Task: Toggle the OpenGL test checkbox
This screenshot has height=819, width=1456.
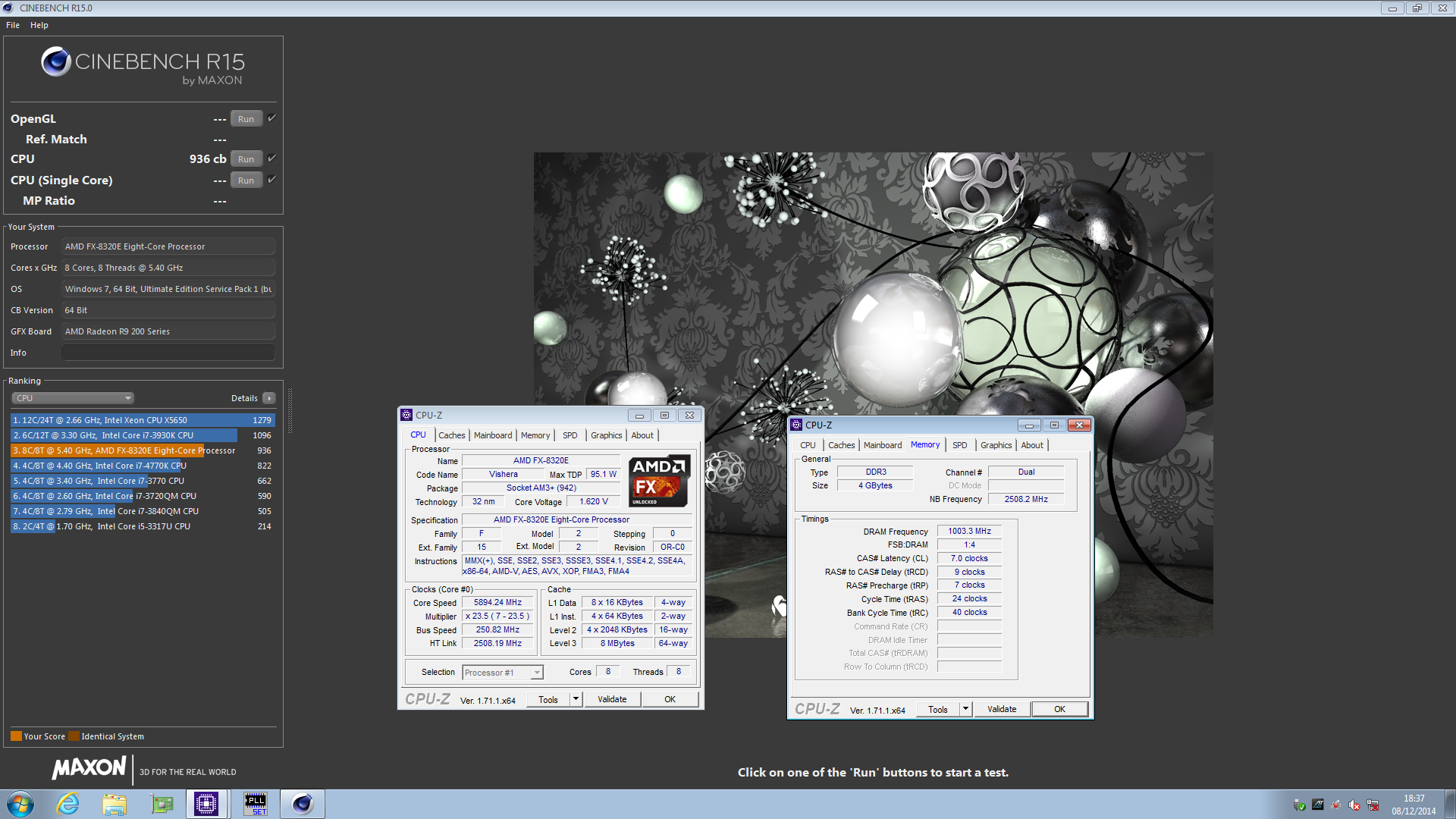Action: [271, 118]
